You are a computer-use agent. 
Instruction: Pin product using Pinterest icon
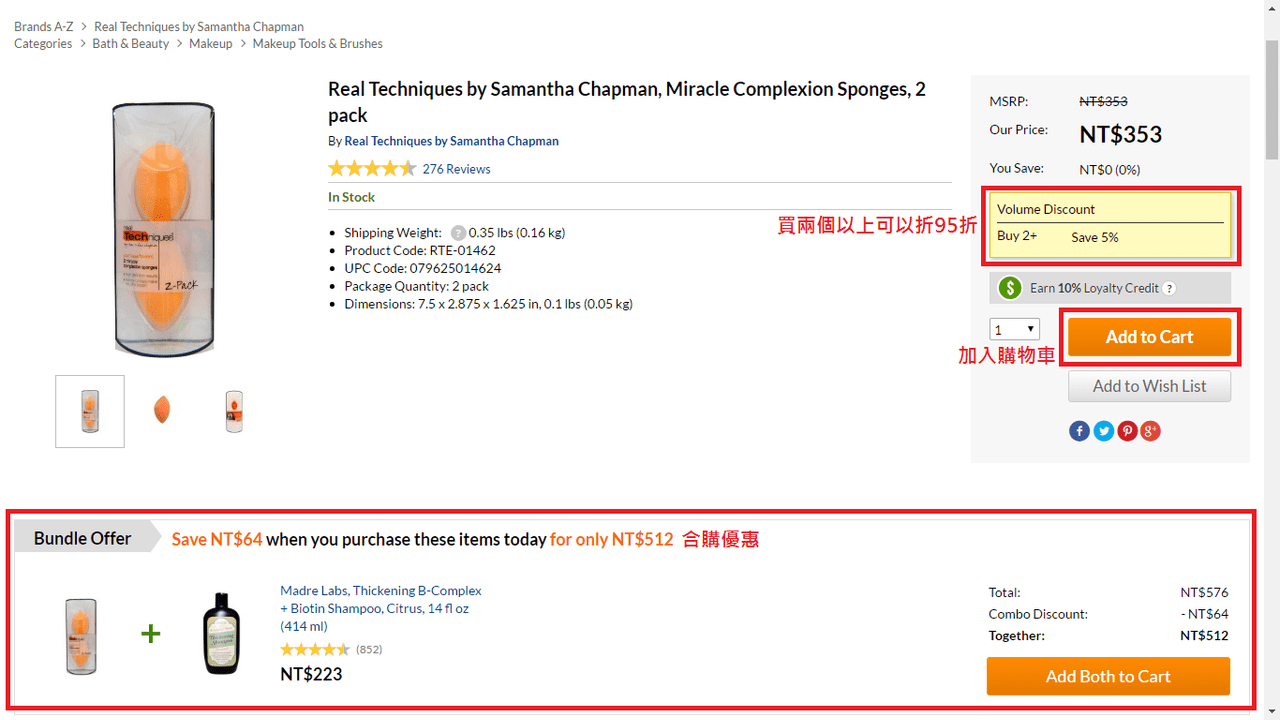pos(1127,431)
